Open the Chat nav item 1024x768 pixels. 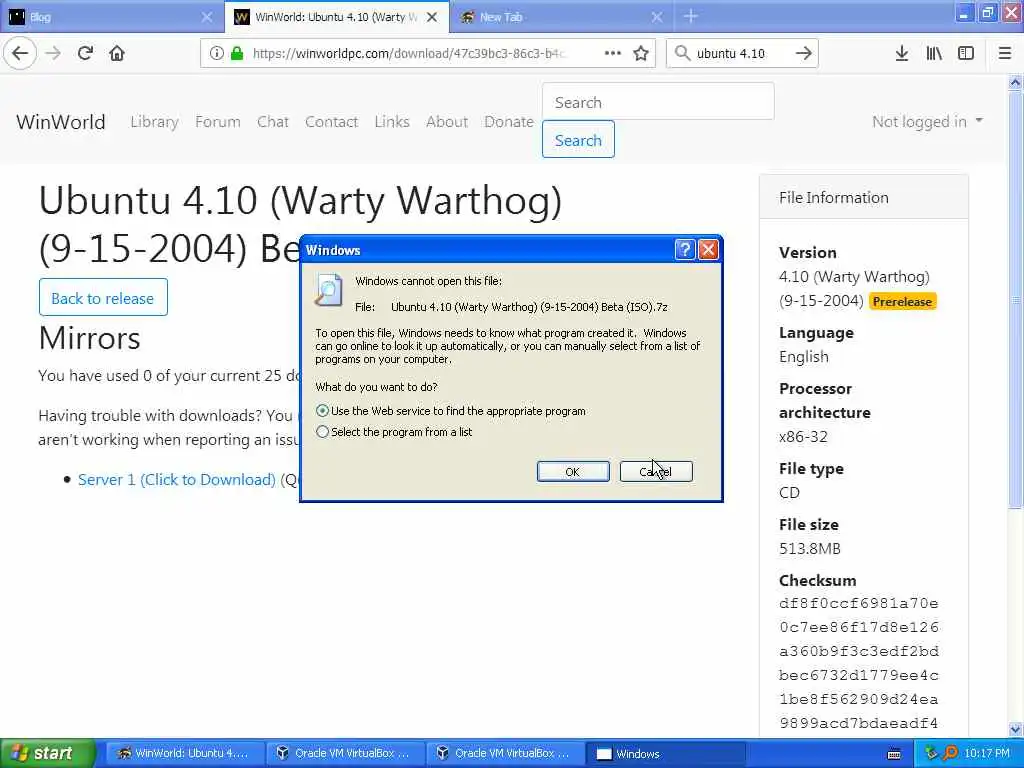click(272, 121)
